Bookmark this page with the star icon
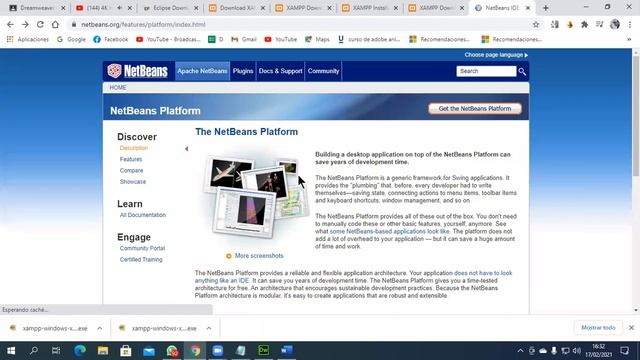The width and height of the screenshot is (640, 360). click(x=536, y=24)
